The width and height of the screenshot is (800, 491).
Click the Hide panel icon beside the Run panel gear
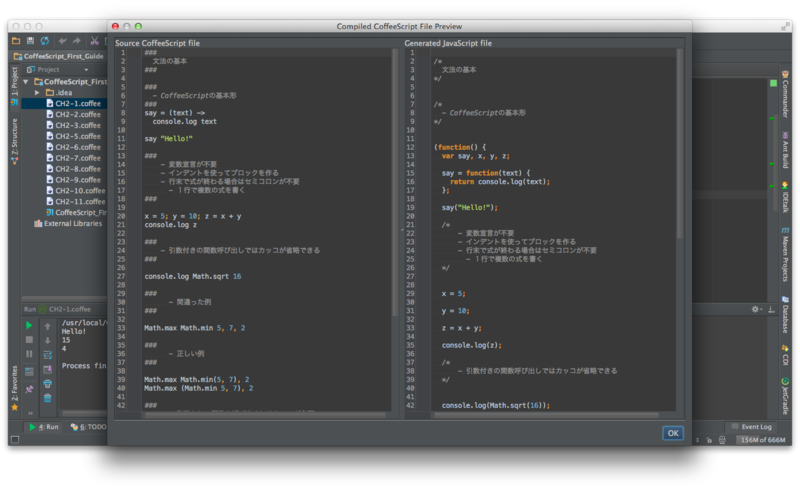[x=771, y=309]
